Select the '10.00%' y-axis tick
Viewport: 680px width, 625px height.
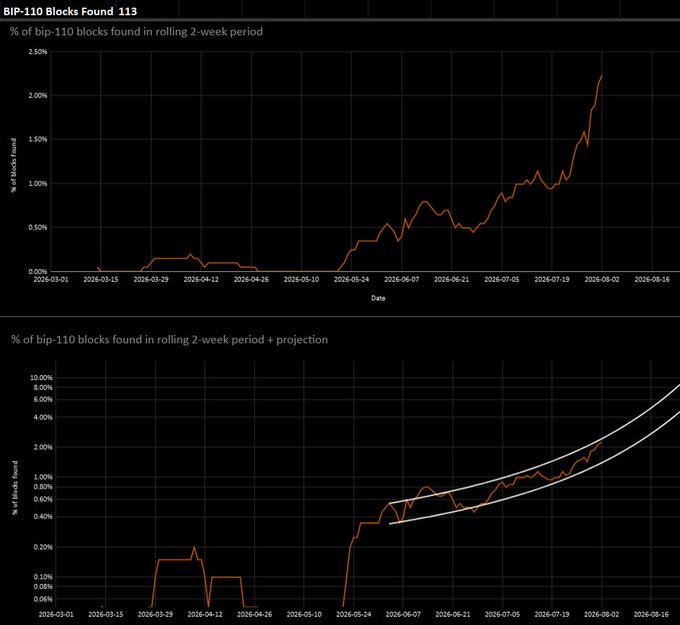(41, 378)
